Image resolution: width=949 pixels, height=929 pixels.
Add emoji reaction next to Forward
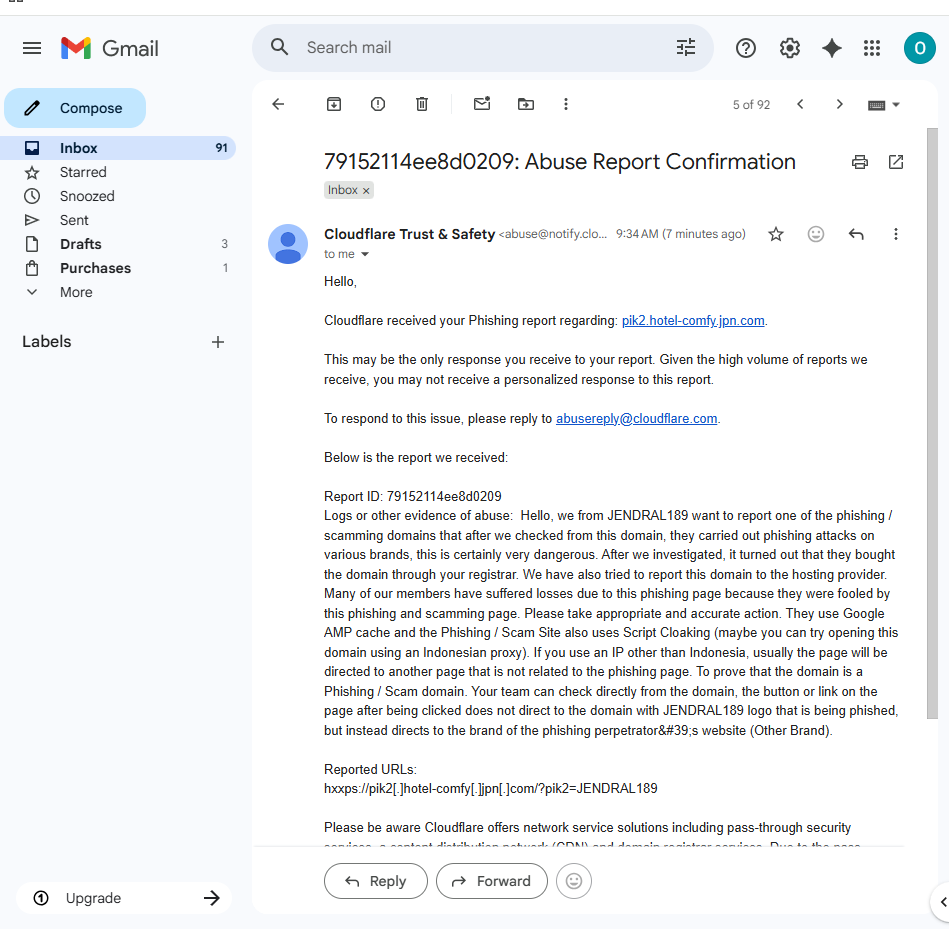click(574, 881)
